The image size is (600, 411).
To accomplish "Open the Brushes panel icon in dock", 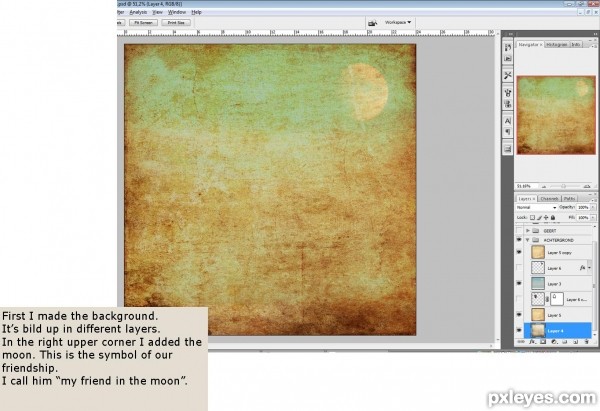I will pyautogui.click(x=508, y=93).
